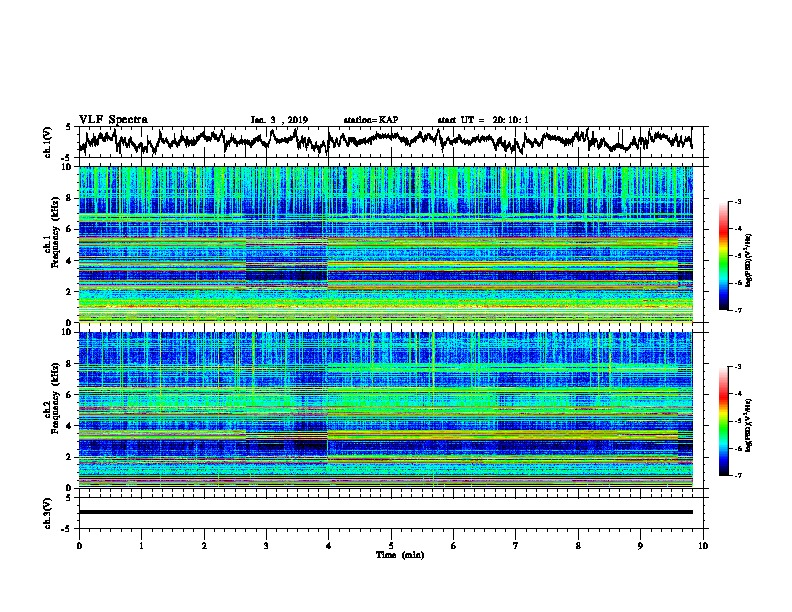
Task: Click the ch.2 color bar log(PSD) label
Action: click(749, 426)
